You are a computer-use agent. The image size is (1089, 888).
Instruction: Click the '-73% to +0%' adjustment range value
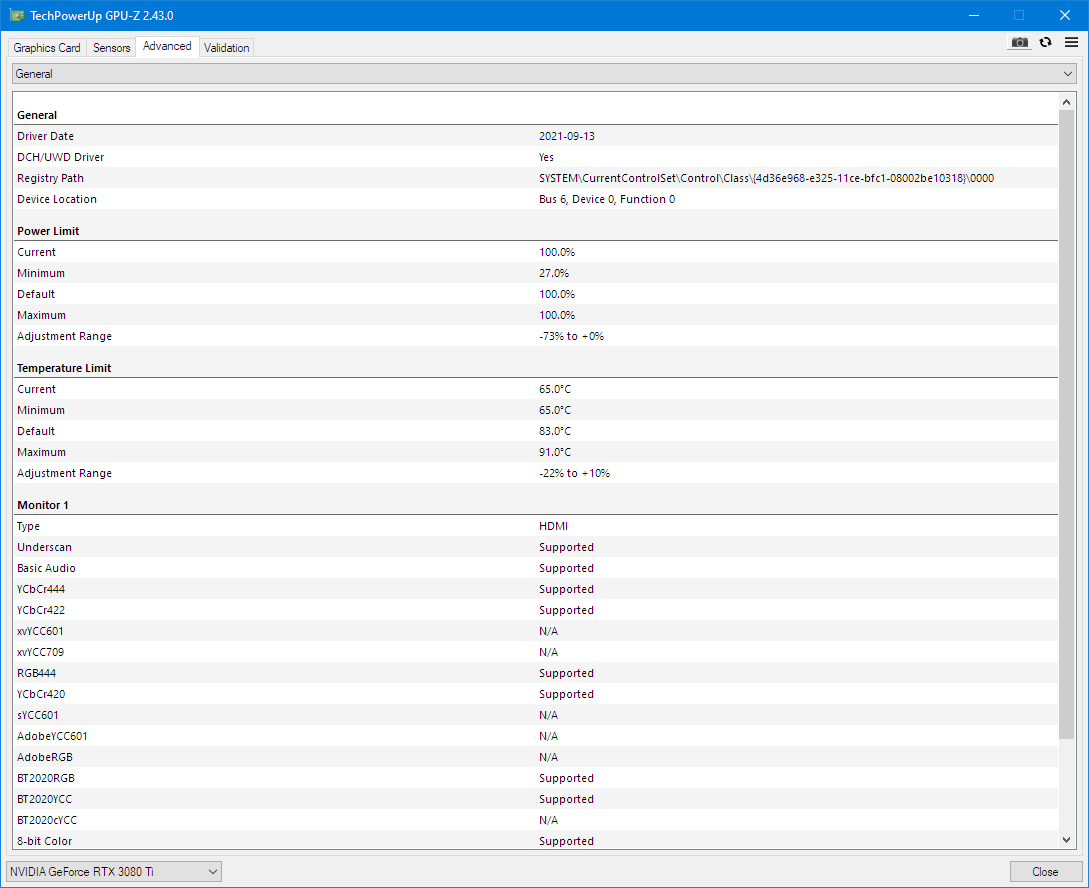click(x=572, y=336)
